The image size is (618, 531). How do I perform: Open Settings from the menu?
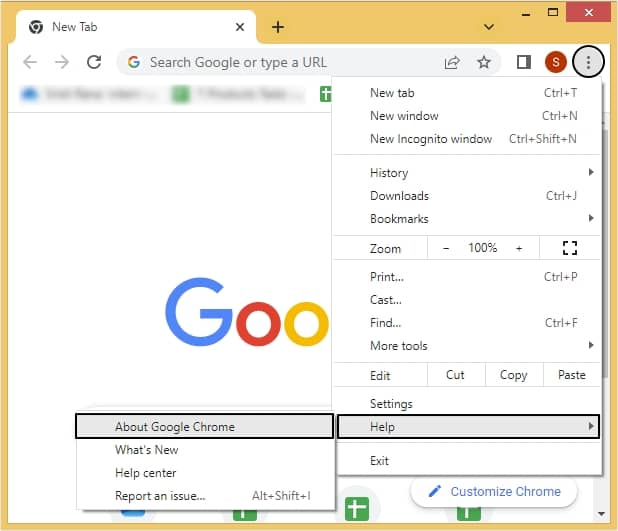pyautogui.click(x=467, y=404)
